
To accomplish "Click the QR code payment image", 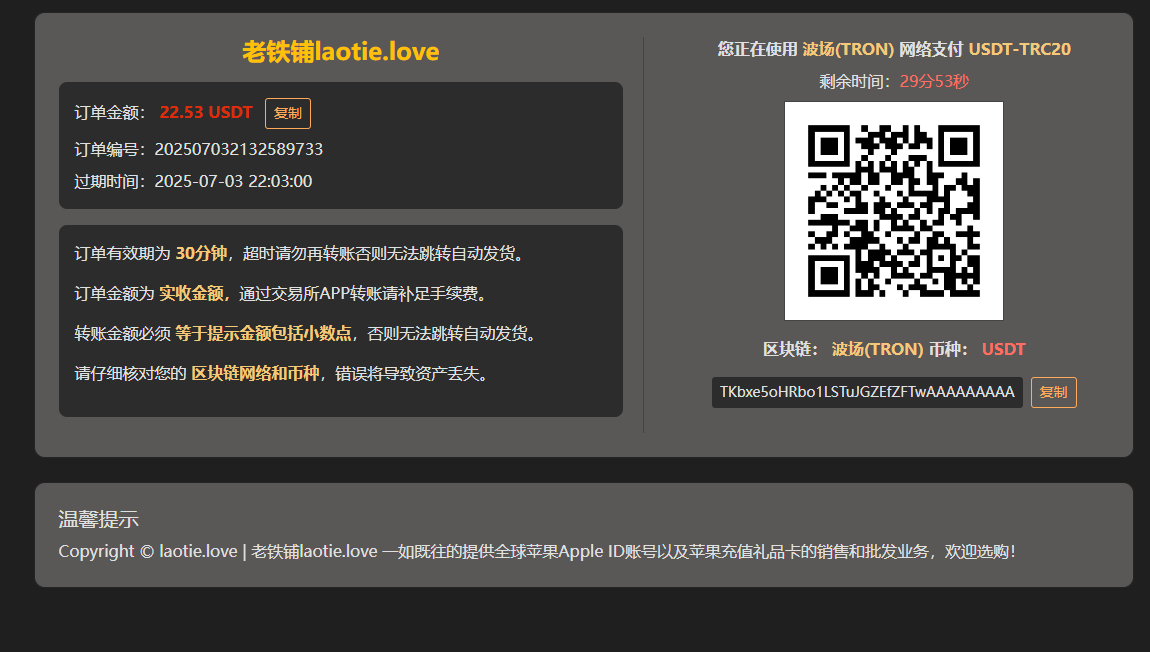I will (x=893, y=210).
